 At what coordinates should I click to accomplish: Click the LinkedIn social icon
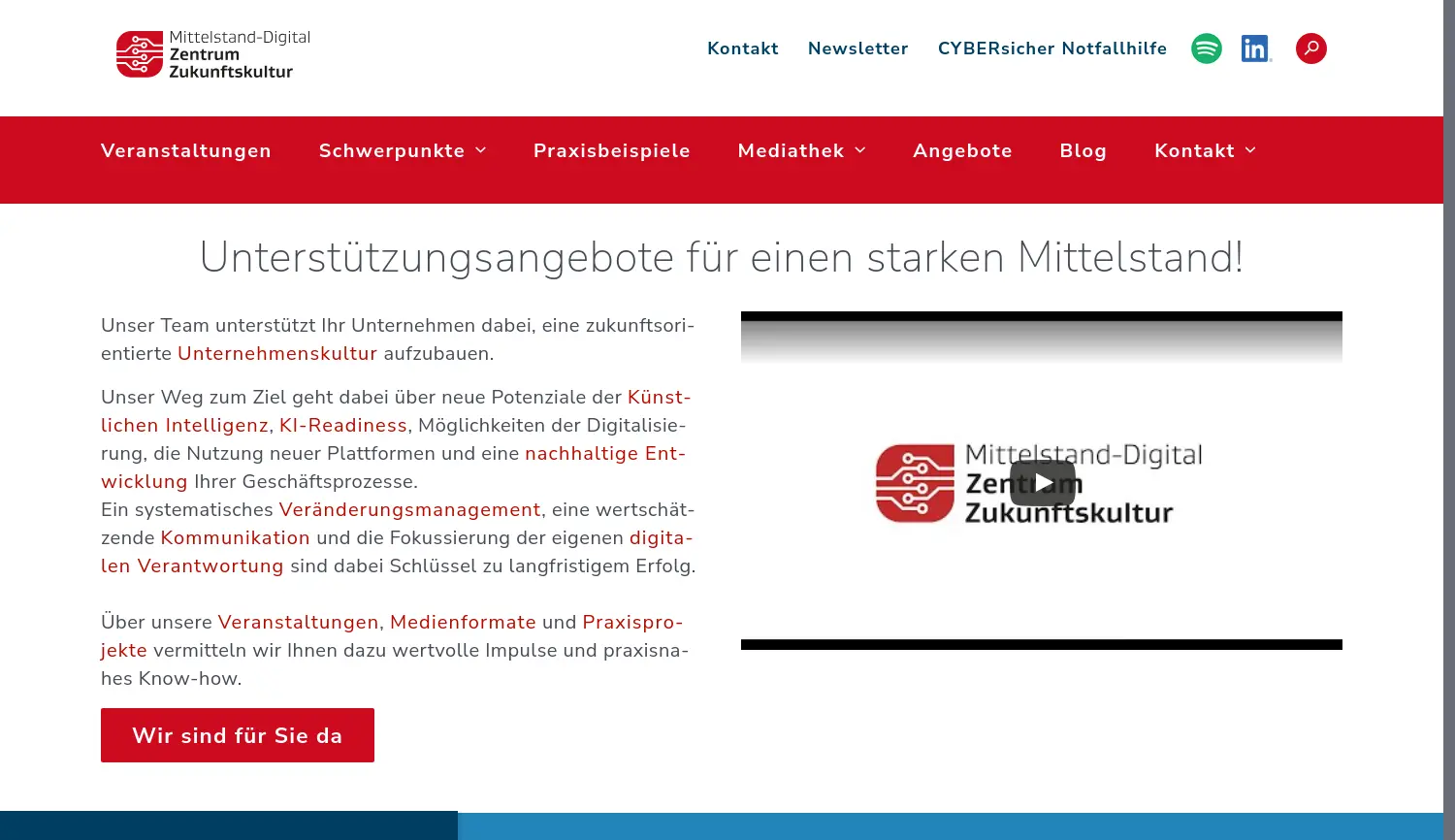[1254, 48]
